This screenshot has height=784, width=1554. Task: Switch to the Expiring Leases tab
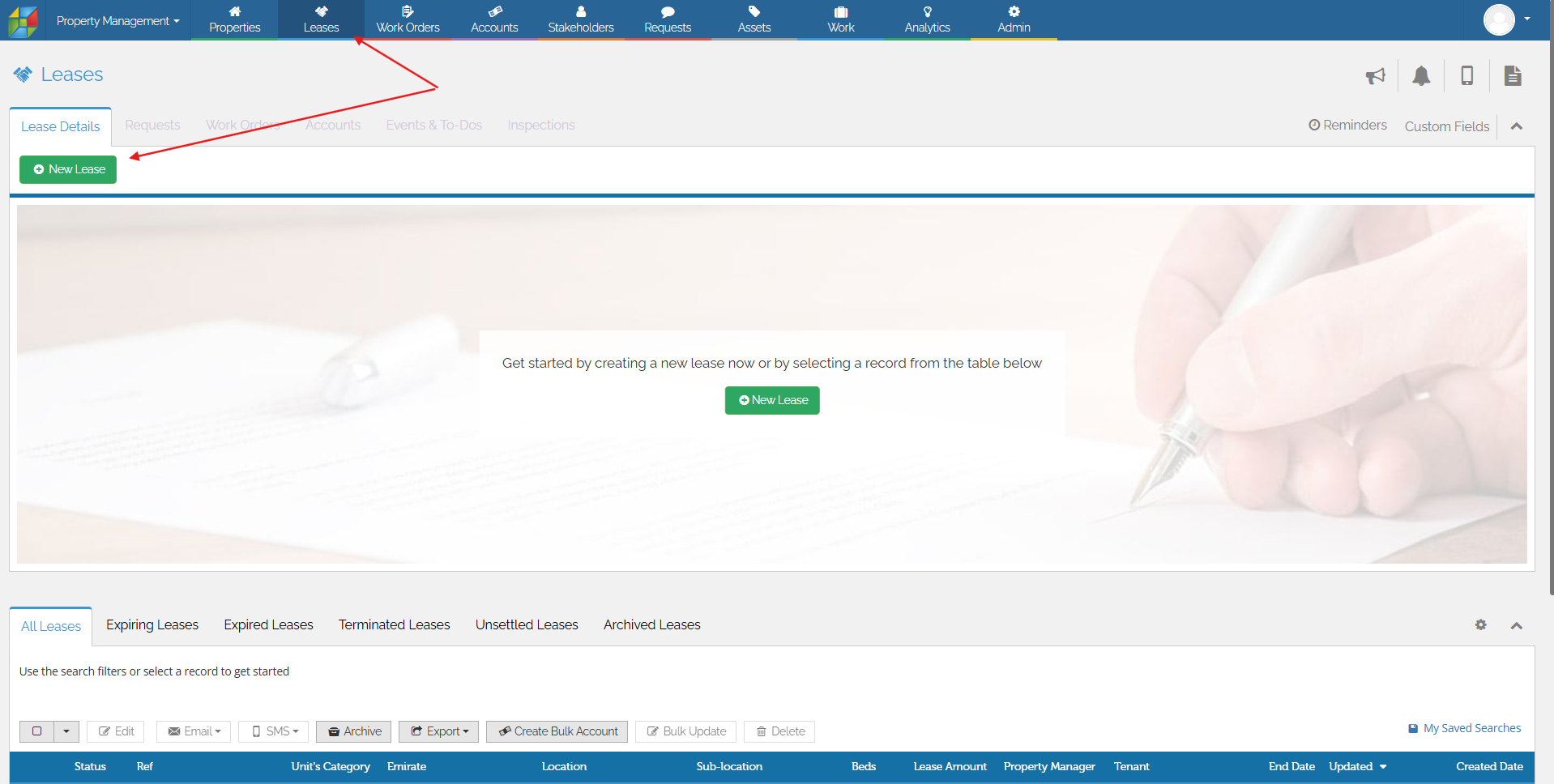pos(152,625)
